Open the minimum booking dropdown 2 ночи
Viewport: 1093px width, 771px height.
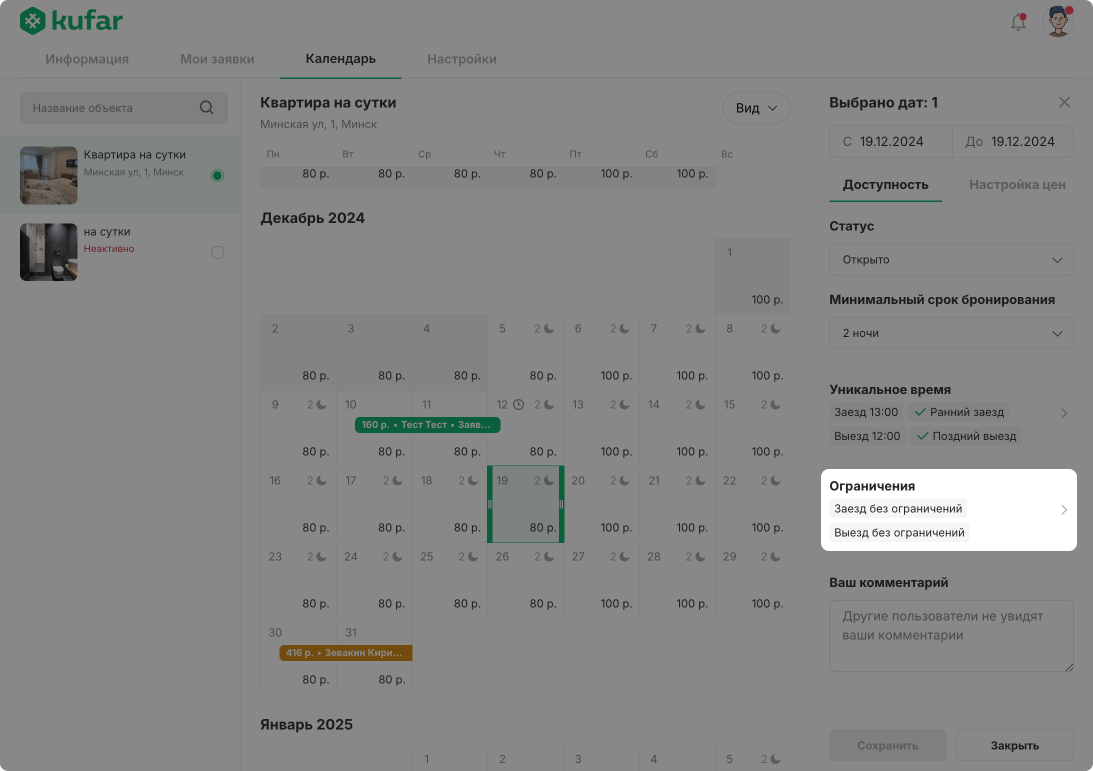[951, 333]
